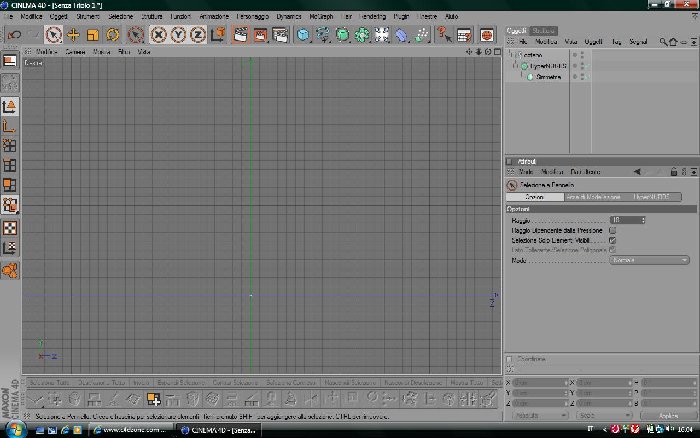Open the spline objects icon
700x438 pixels.
(322, 34)
